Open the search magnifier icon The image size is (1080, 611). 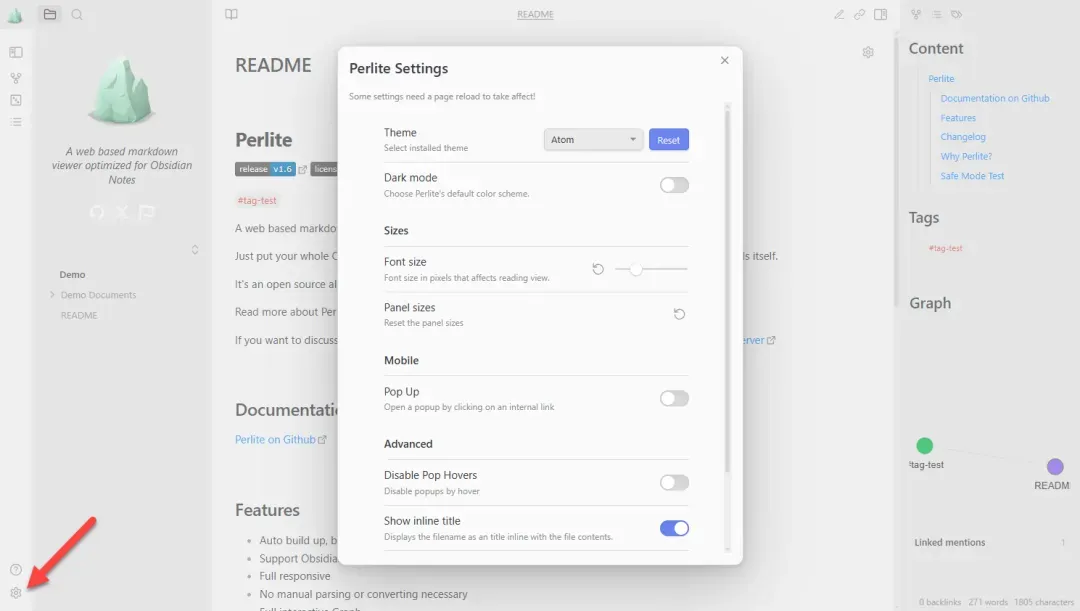(x=77, y=14)
